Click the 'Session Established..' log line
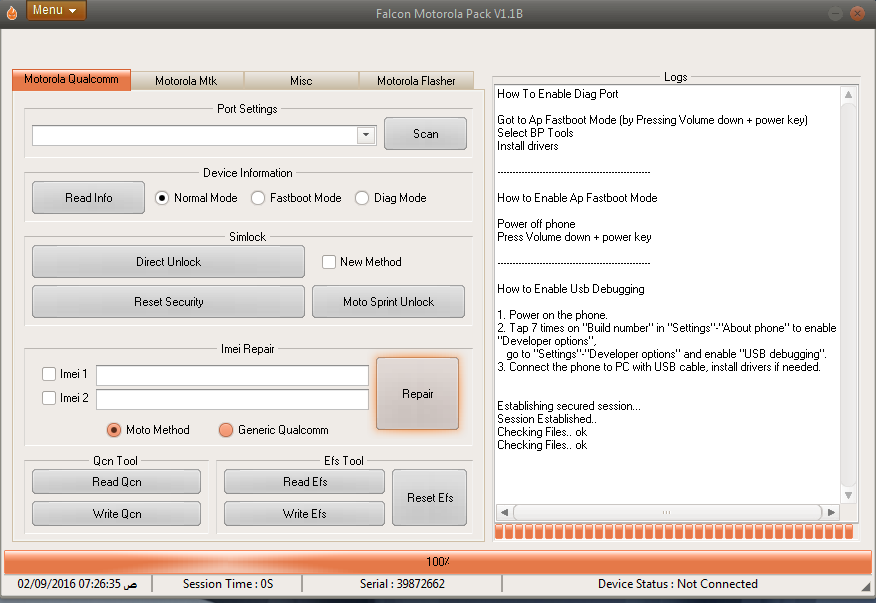 [546, 419]
